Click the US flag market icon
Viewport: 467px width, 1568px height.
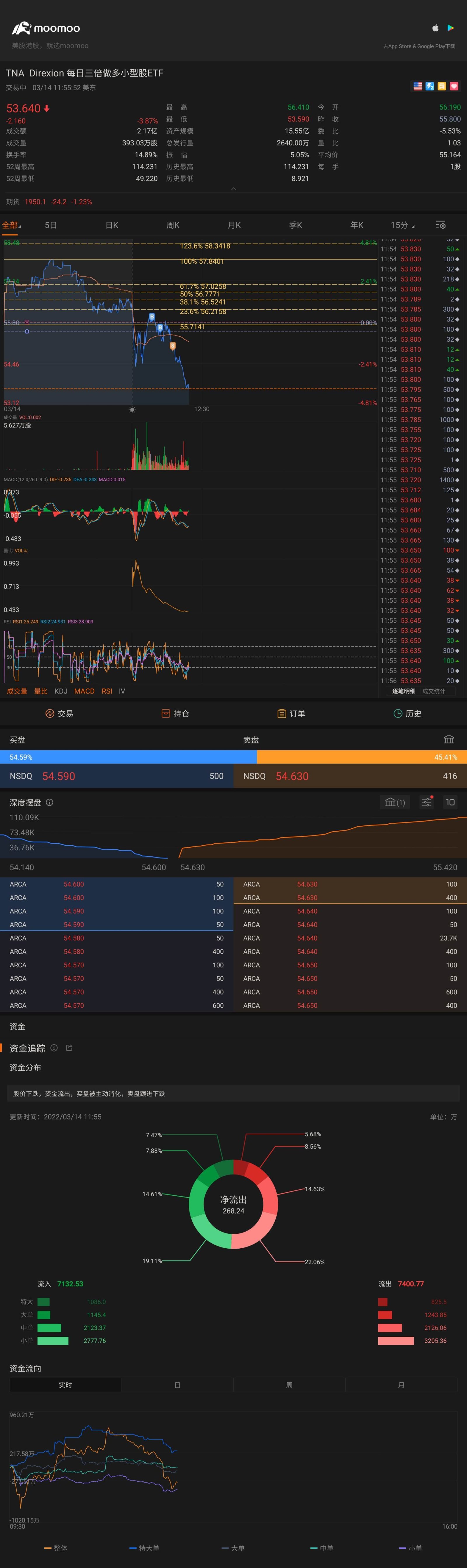click(418, 86)
